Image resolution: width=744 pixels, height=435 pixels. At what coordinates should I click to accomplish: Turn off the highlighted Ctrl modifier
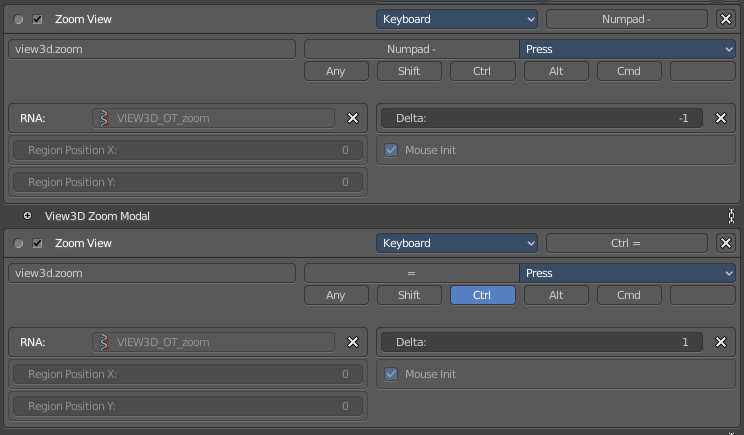coord(483,295)
